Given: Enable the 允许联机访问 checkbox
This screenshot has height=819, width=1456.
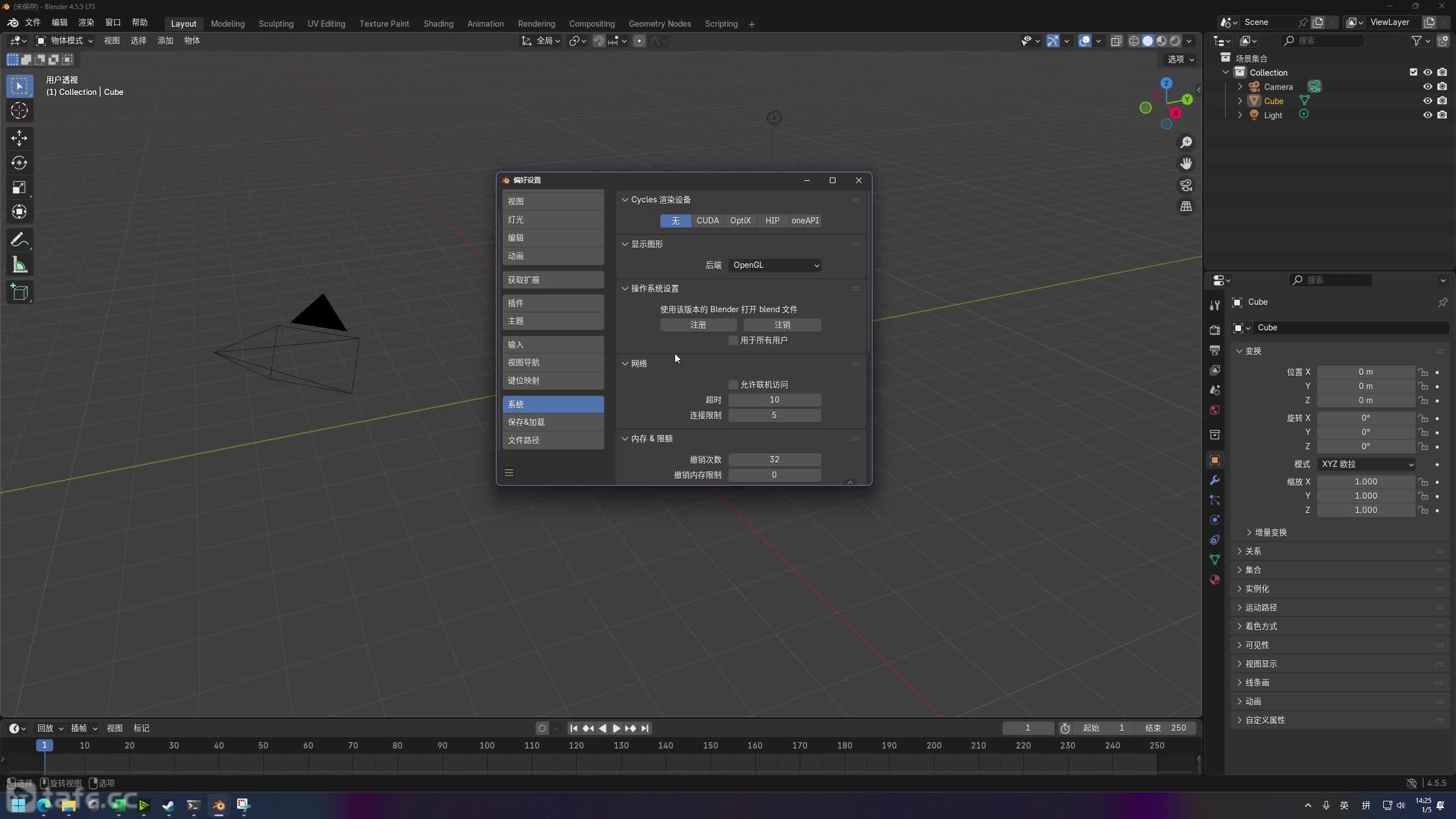Looking at the screenshot, I should click(x=733, y=385).
